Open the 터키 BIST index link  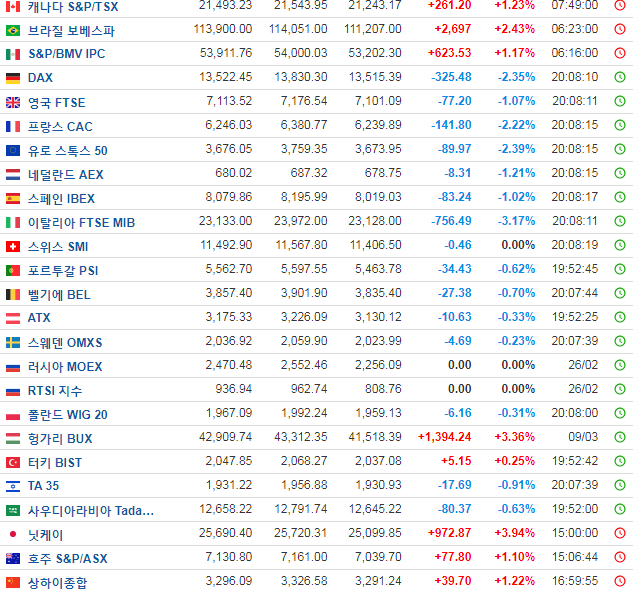coord(54,462)
